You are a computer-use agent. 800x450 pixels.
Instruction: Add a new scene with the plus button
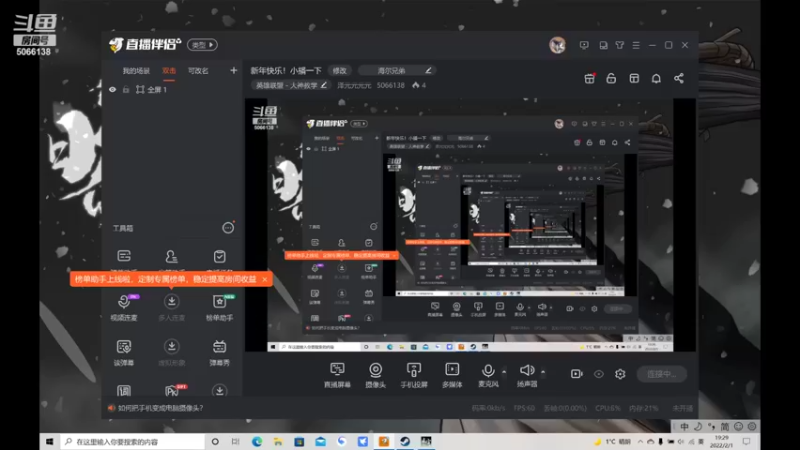[234, 70]
